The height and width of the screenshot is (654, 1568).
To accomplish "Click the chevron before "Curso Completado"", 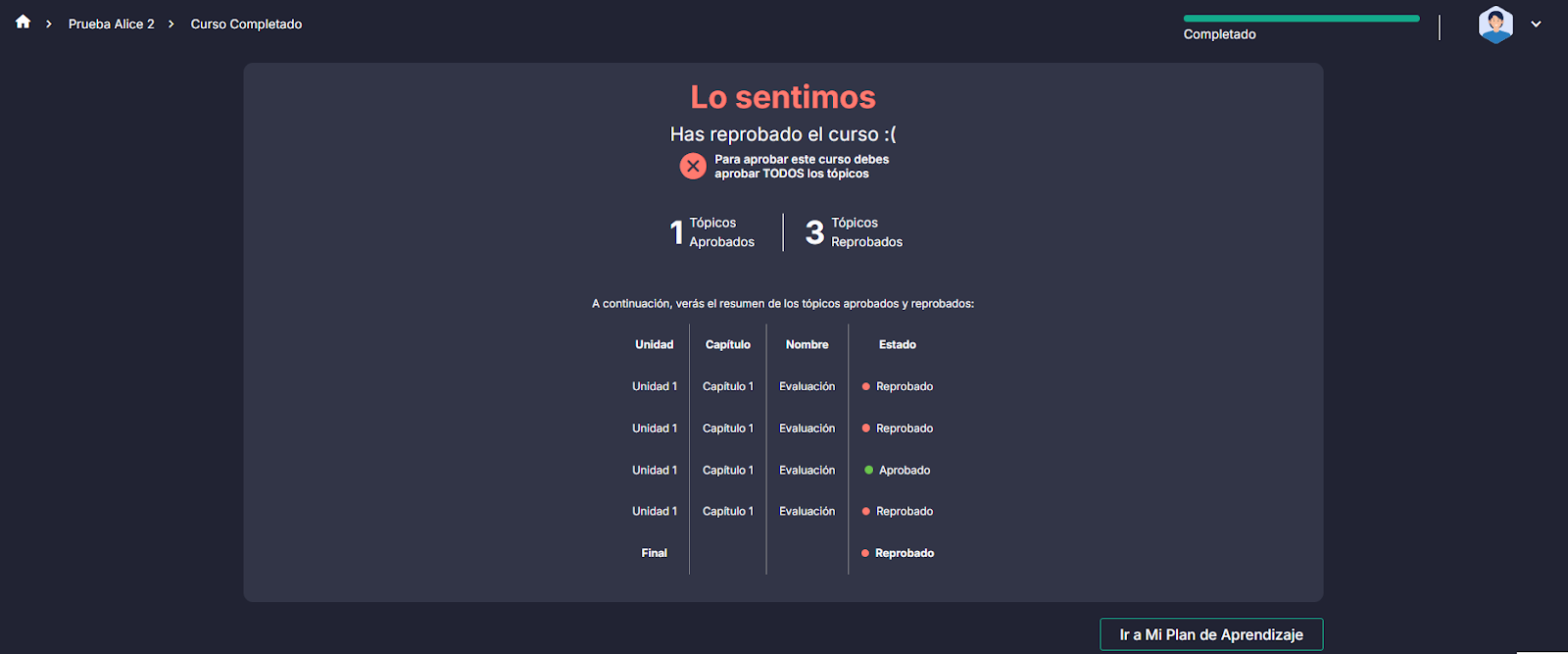I will (x=171, y=25).
